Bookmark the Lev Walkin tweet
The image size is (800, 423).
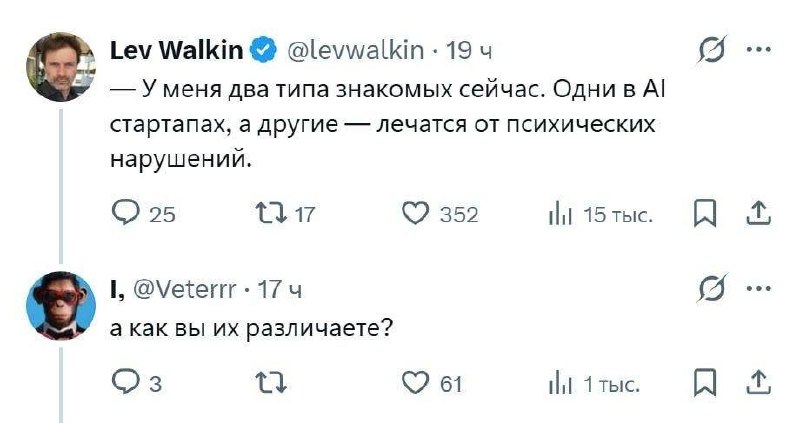pyautogui.click(x=705, y=214)
